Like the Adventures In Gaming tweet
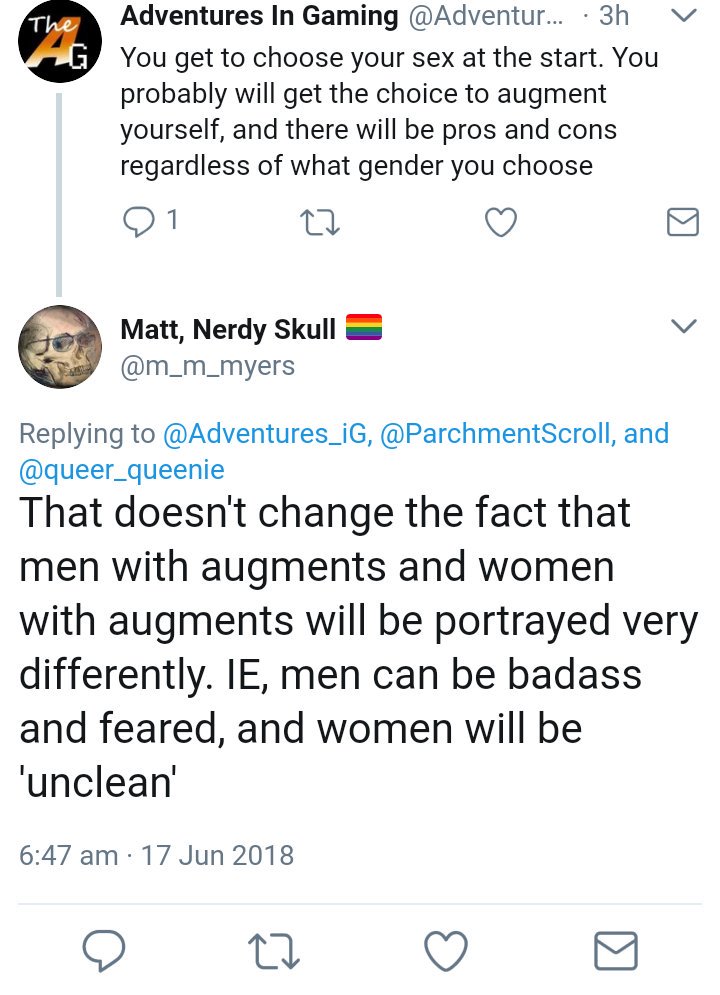Image resolution: width=720 pixels, height=995 pixels. (x=501, y=222)
